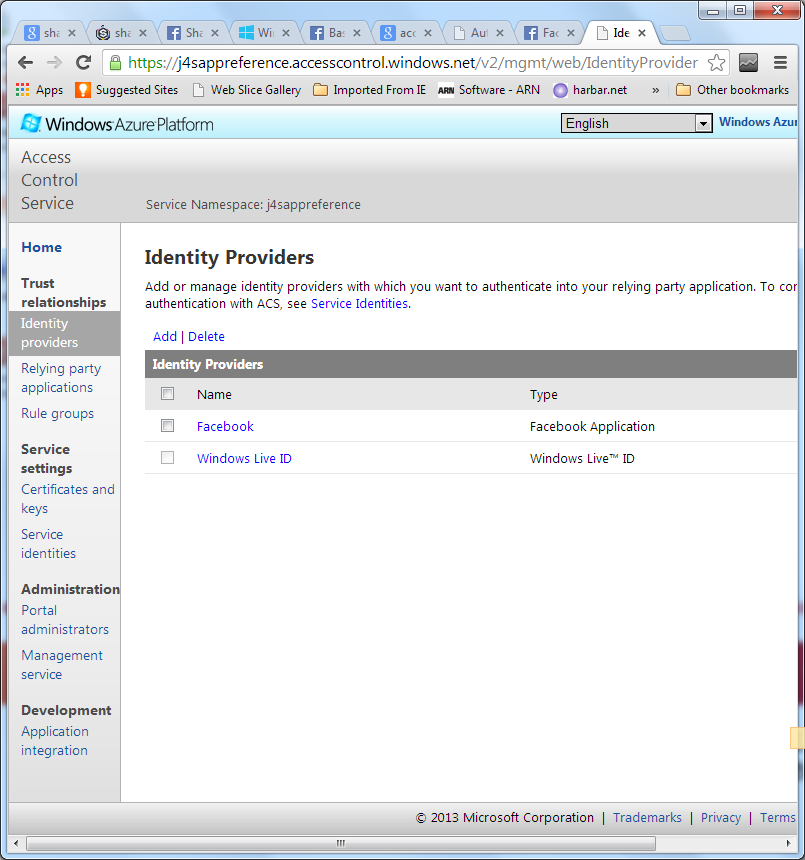Click the scrollbar left arrow
This screenshot has width=805, height=860.
tap(16, 843)
